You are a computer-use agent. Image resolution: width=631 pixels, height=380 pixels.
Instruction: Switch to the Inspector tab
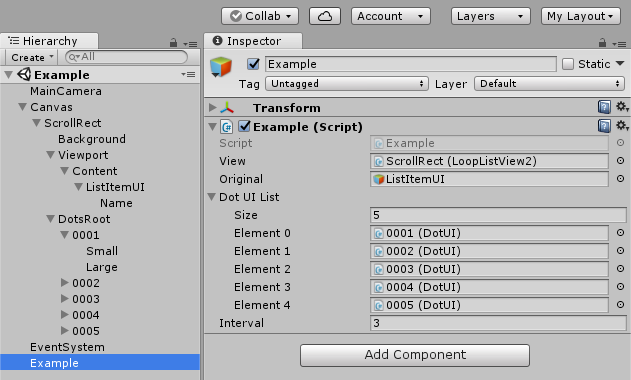(253, 41)
